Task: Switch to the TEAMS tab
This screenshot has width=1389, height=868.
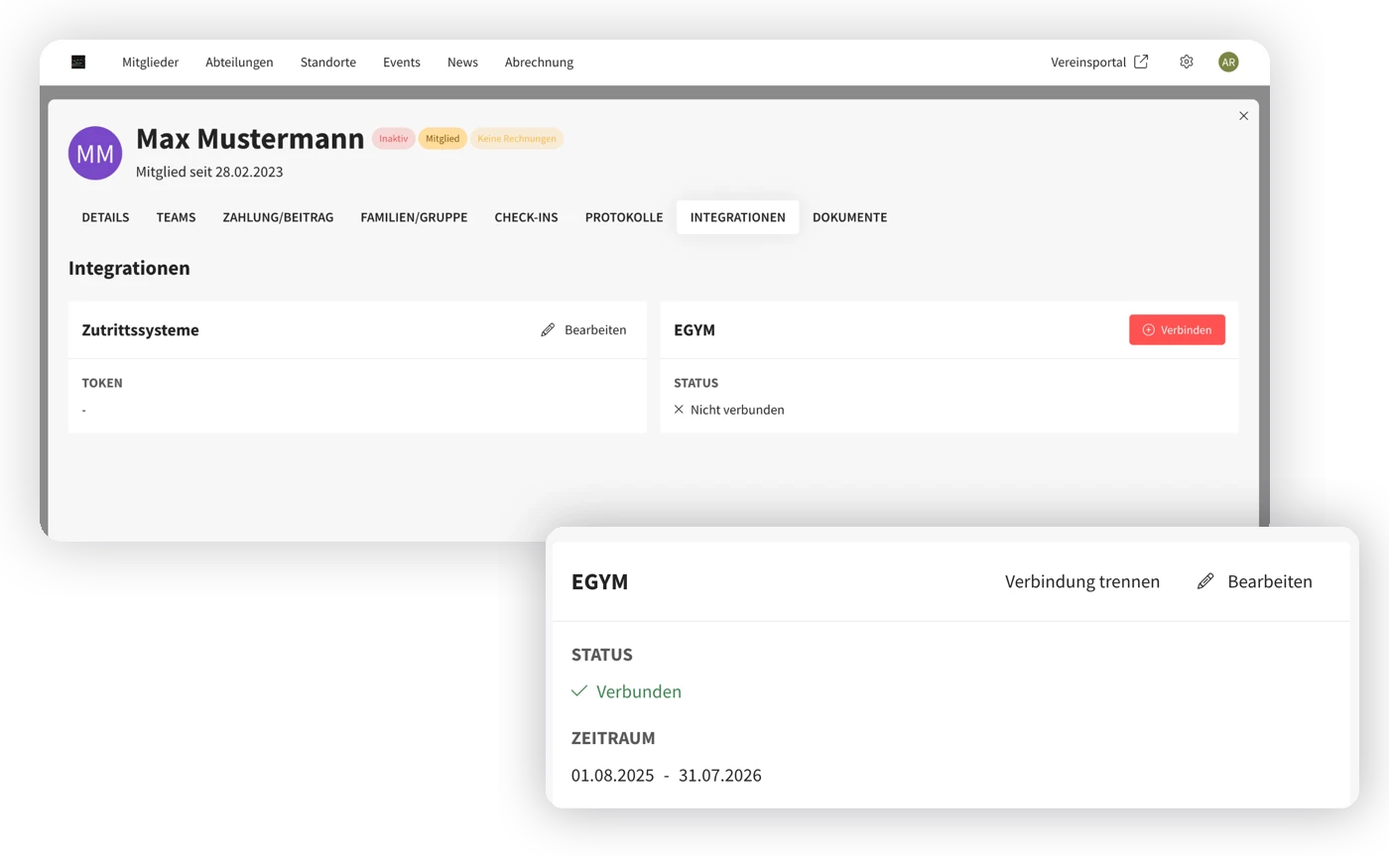Action: pos(176,217)
